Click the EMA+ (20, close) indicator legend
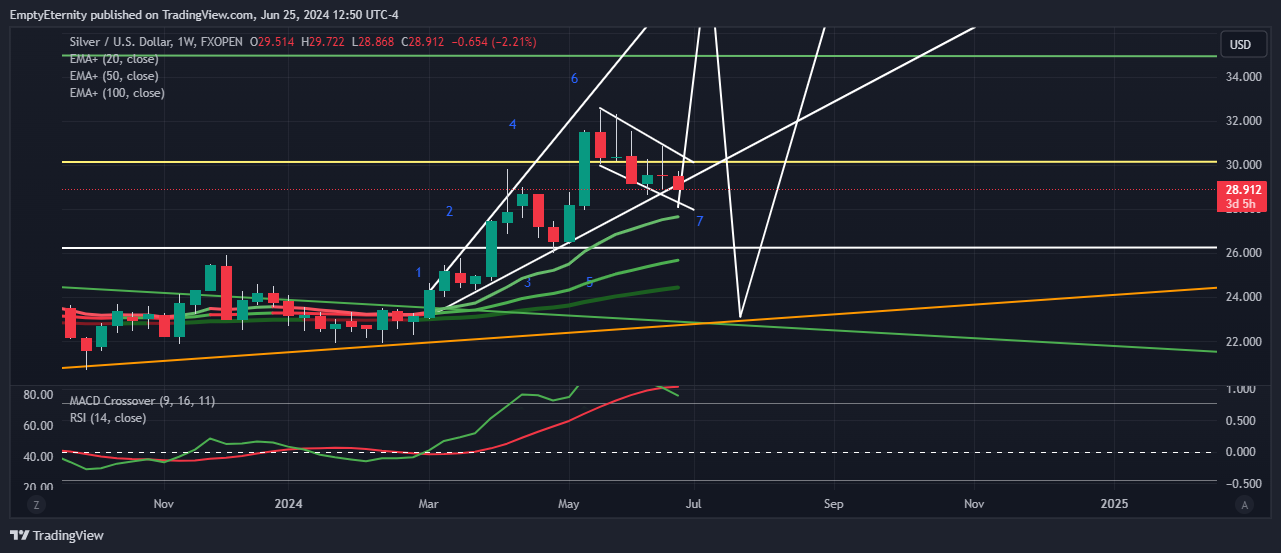 (114, 59)
